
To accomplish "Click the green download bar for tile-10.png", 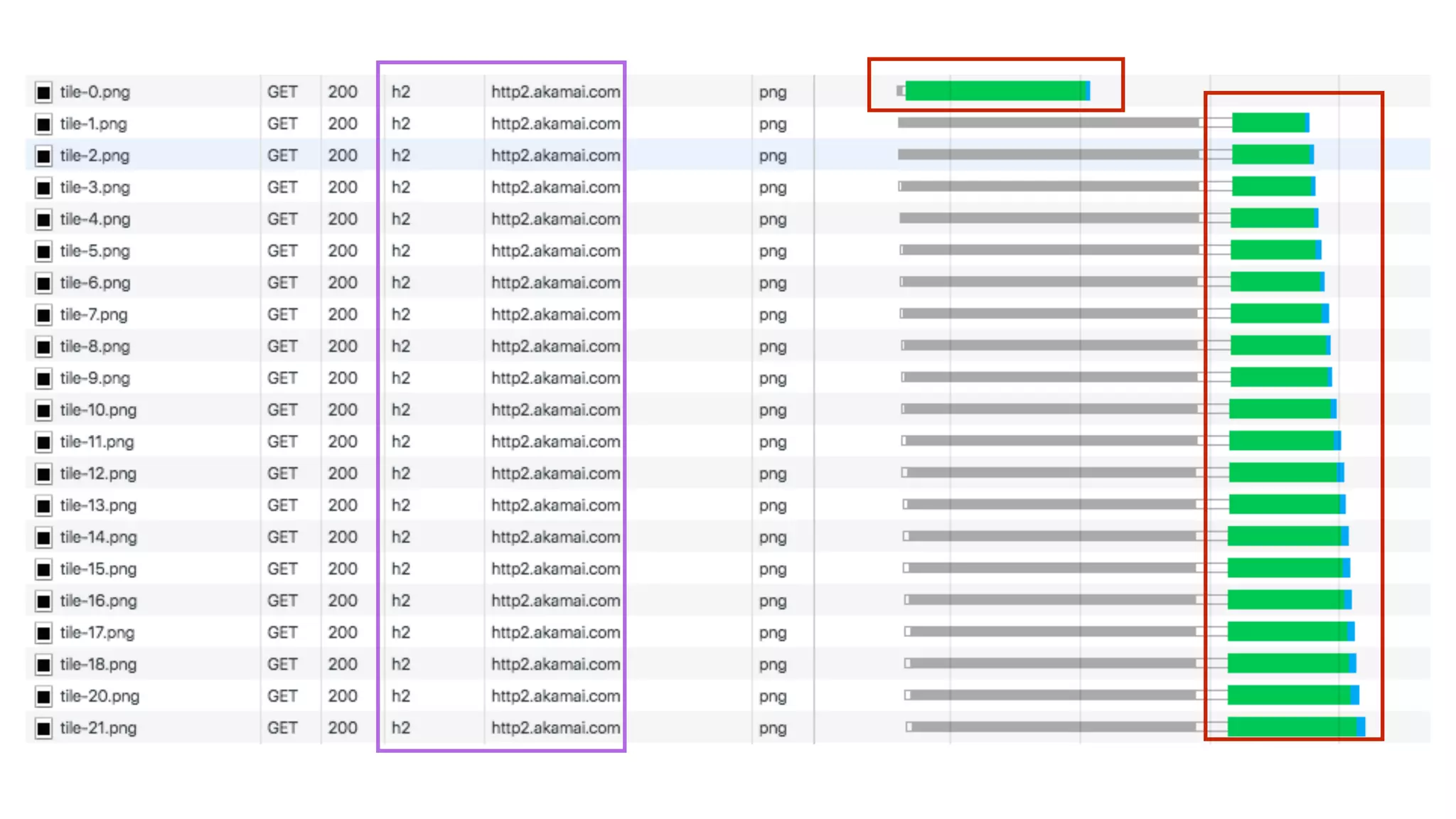I will click(x=1280, y=409).
